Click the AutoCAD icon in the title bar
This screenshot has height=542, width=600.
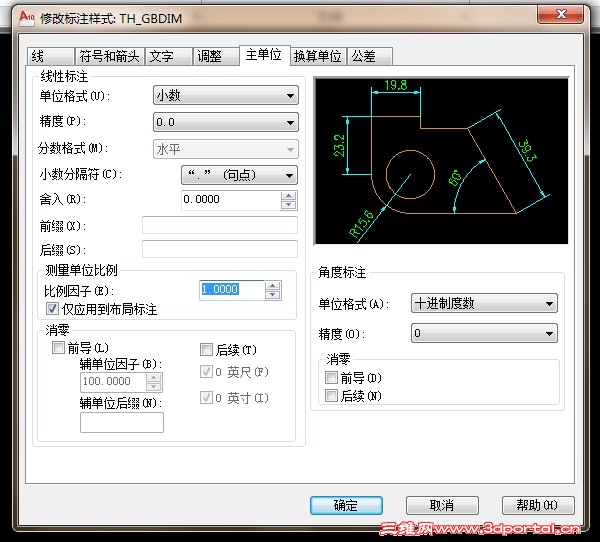[x=27, y=18]
